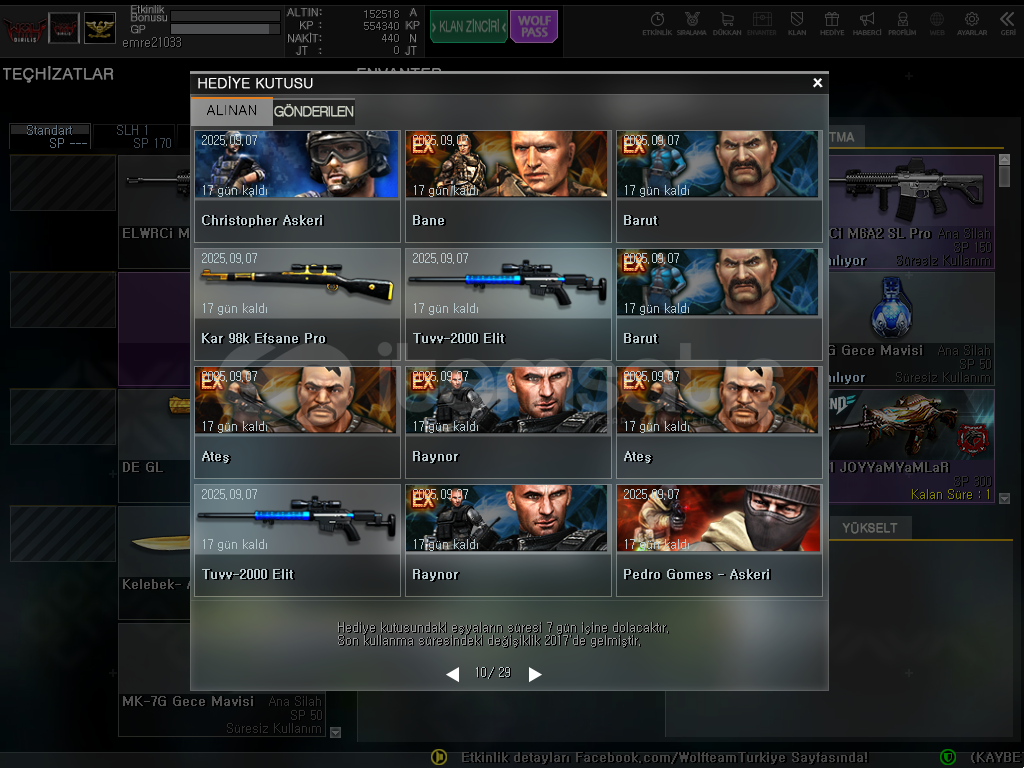This screenshot has height=768, width=1024.
Task: Select the Bane character gift
Action: tap(508, 186)
